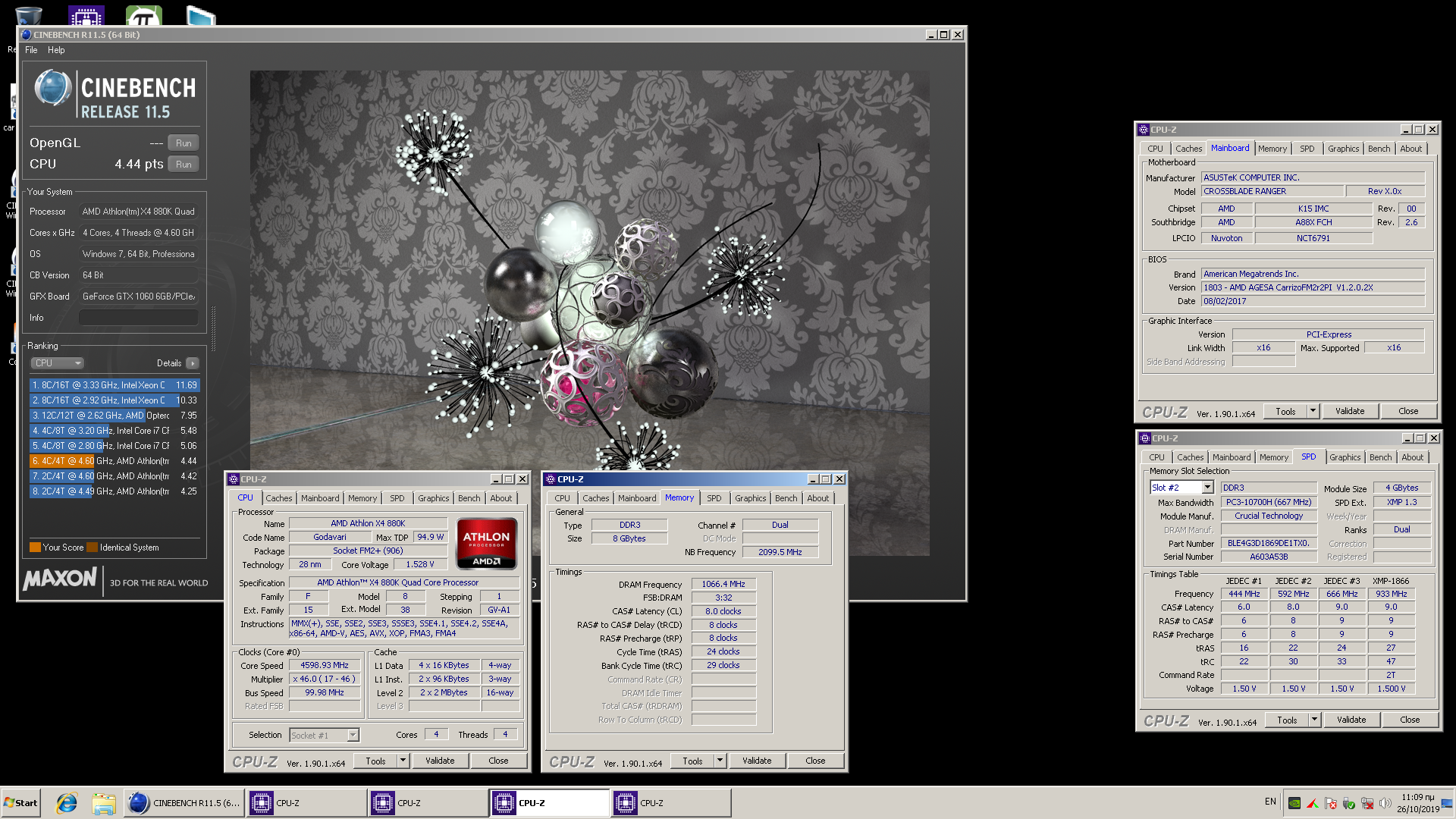Run the CPU benchmark
The image size is (1456, 819).
pyautogui.click(x=184, y=165)
